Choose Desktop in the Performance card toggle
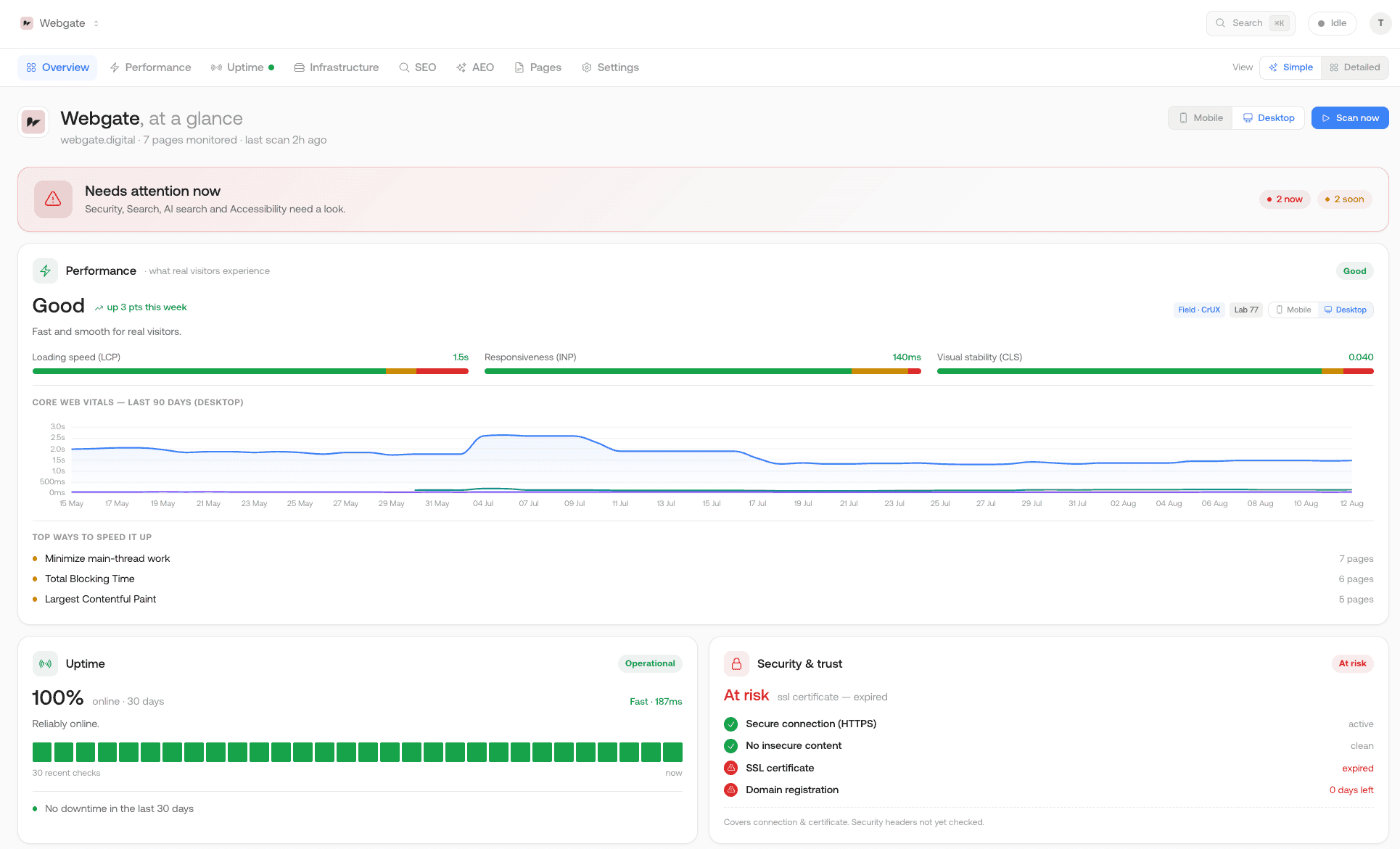Screen dimensions: 1400x849 click(x=1346, y=310)
